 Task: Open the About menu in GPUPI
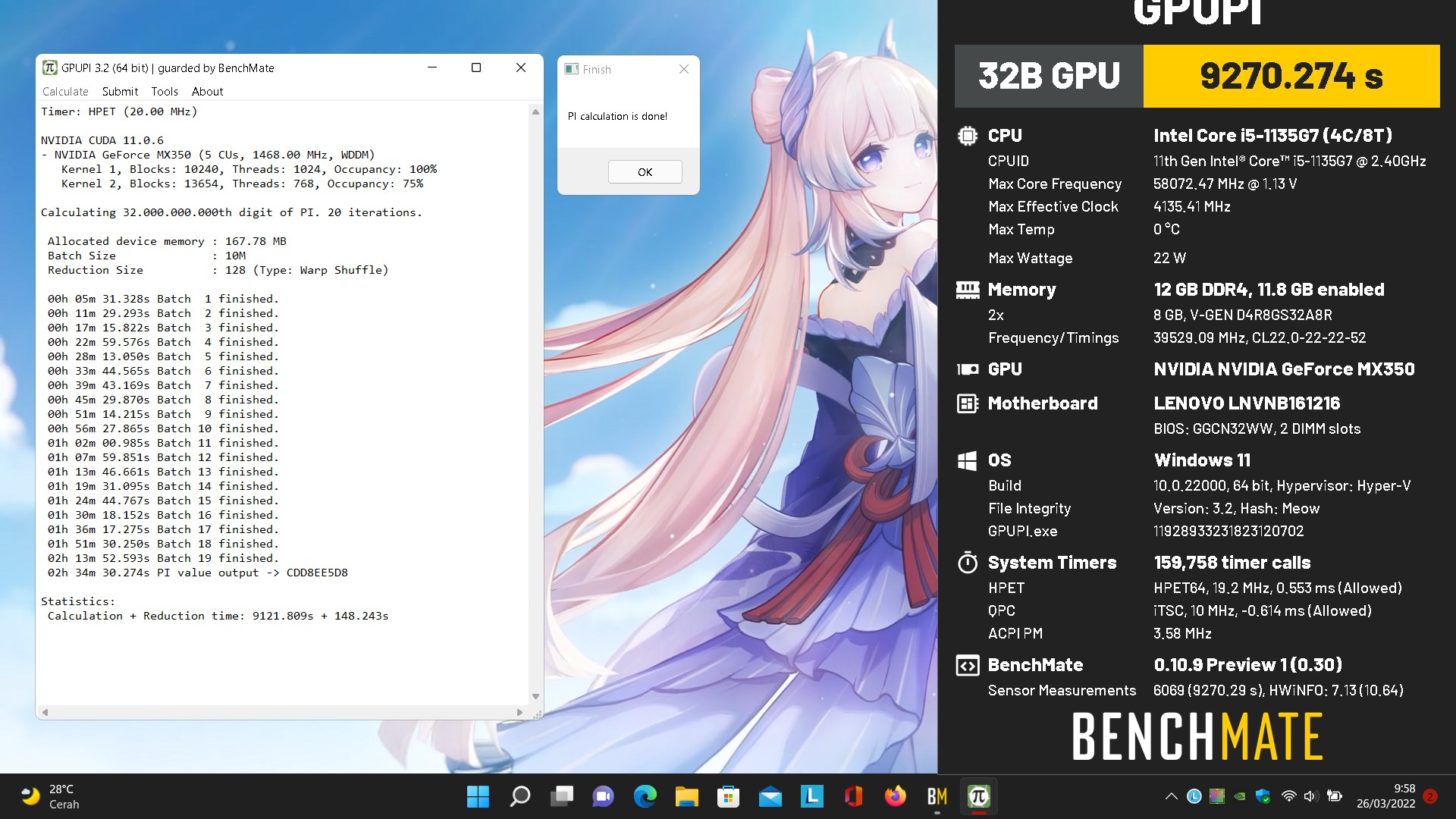point(207,92)
